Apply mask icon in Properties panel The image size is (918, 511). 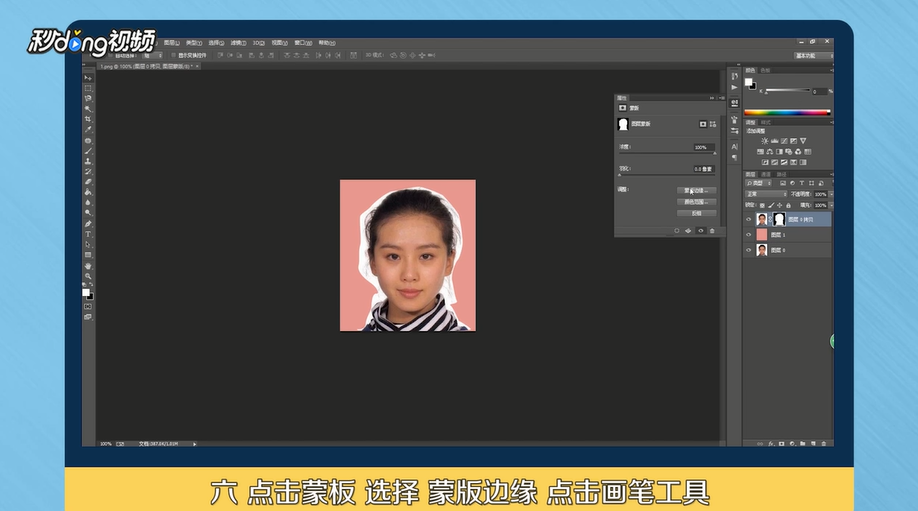[x=688, y=231]
